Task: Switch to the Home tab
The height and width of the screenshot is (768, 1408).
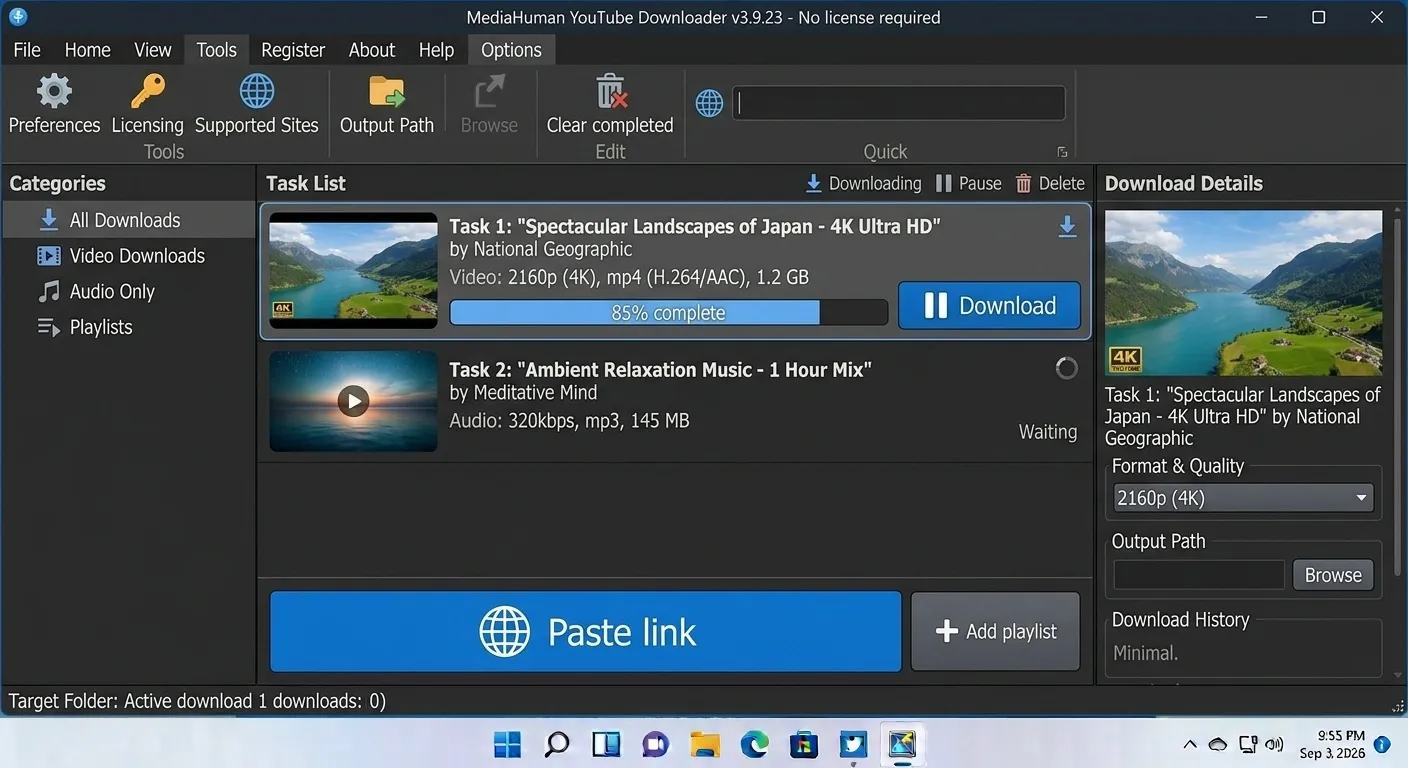Action: pyautogui.click(x=87, y=50)
